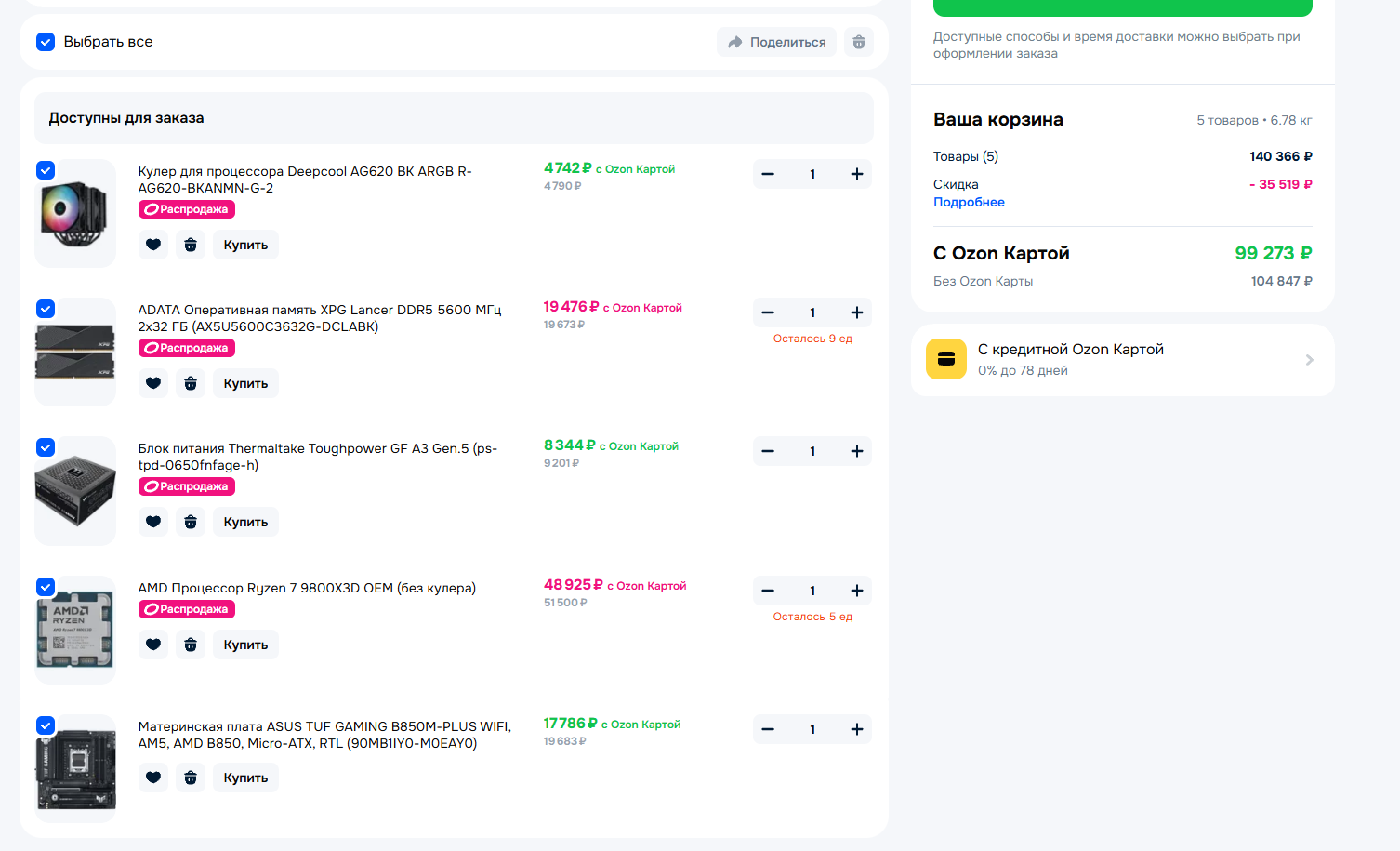
Task: Uncheck the Deepcool AG620 cooler checkbox
Action: pos(46,170)
